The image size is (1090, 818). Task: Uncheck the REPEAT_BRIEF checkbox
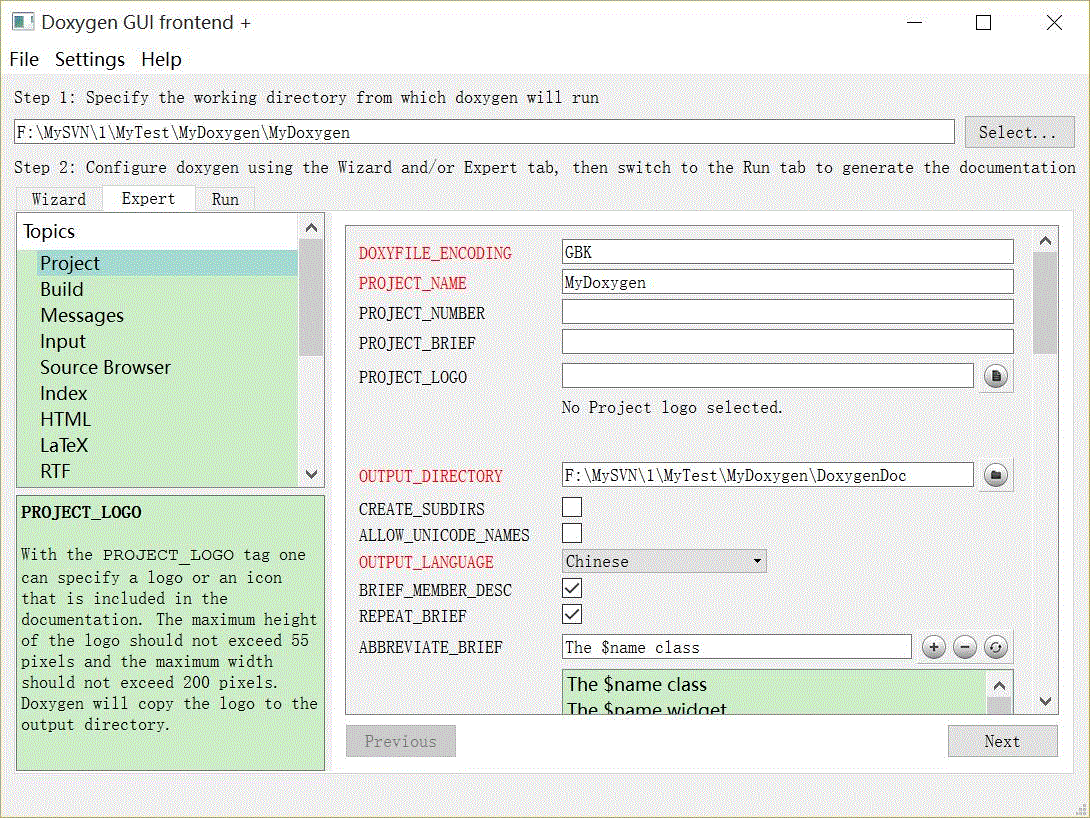[x=571, y=614]
